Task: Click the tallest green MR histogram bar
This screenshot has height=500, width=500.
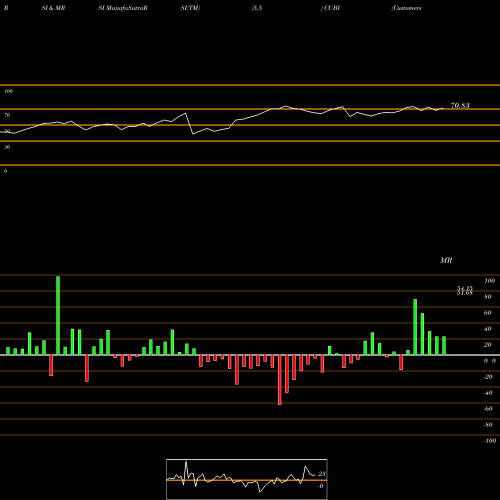Action: pyautogui.click(x=58, y=315)
